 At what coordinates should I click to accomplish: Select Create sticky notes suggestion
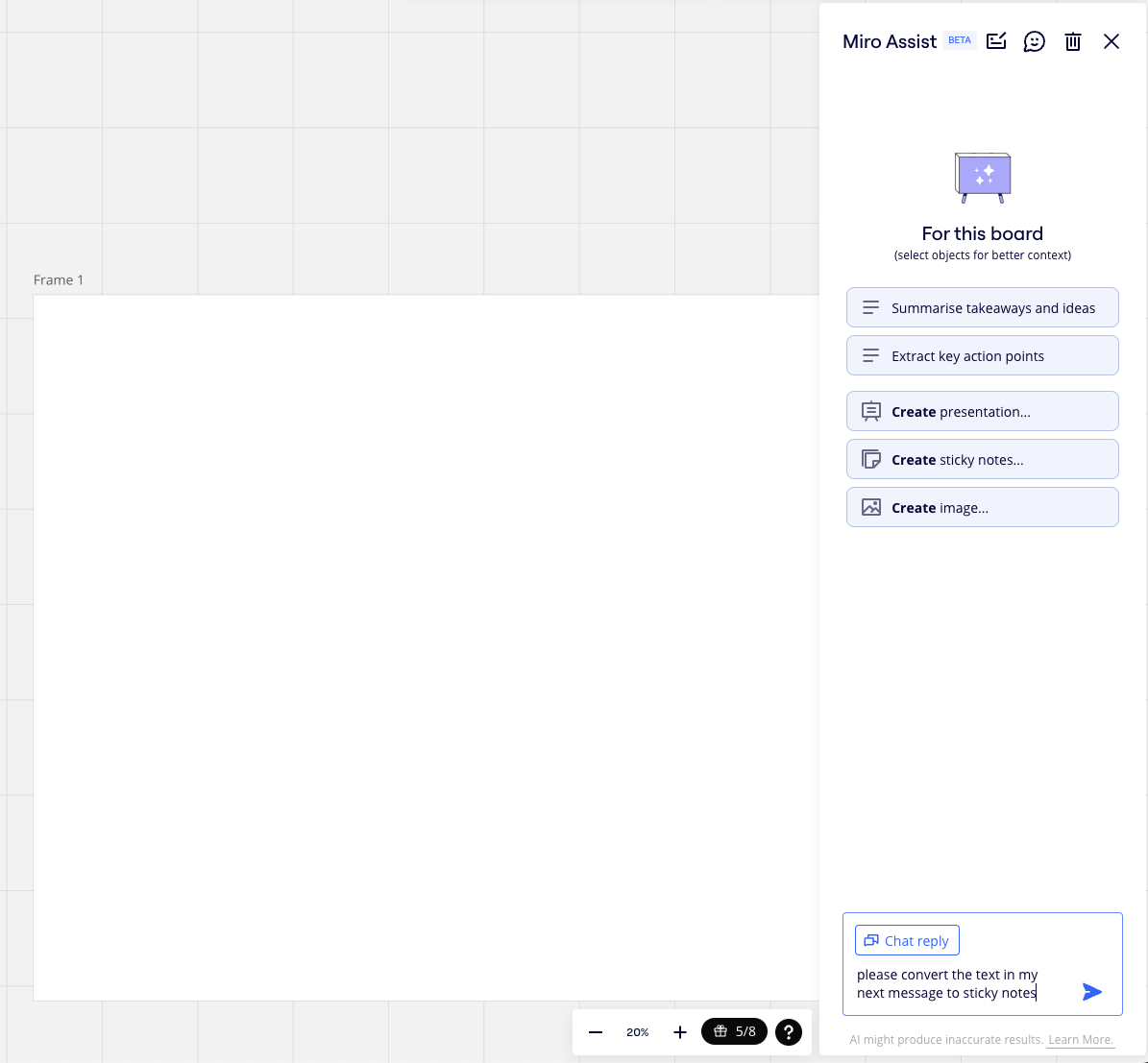[982, 459]
